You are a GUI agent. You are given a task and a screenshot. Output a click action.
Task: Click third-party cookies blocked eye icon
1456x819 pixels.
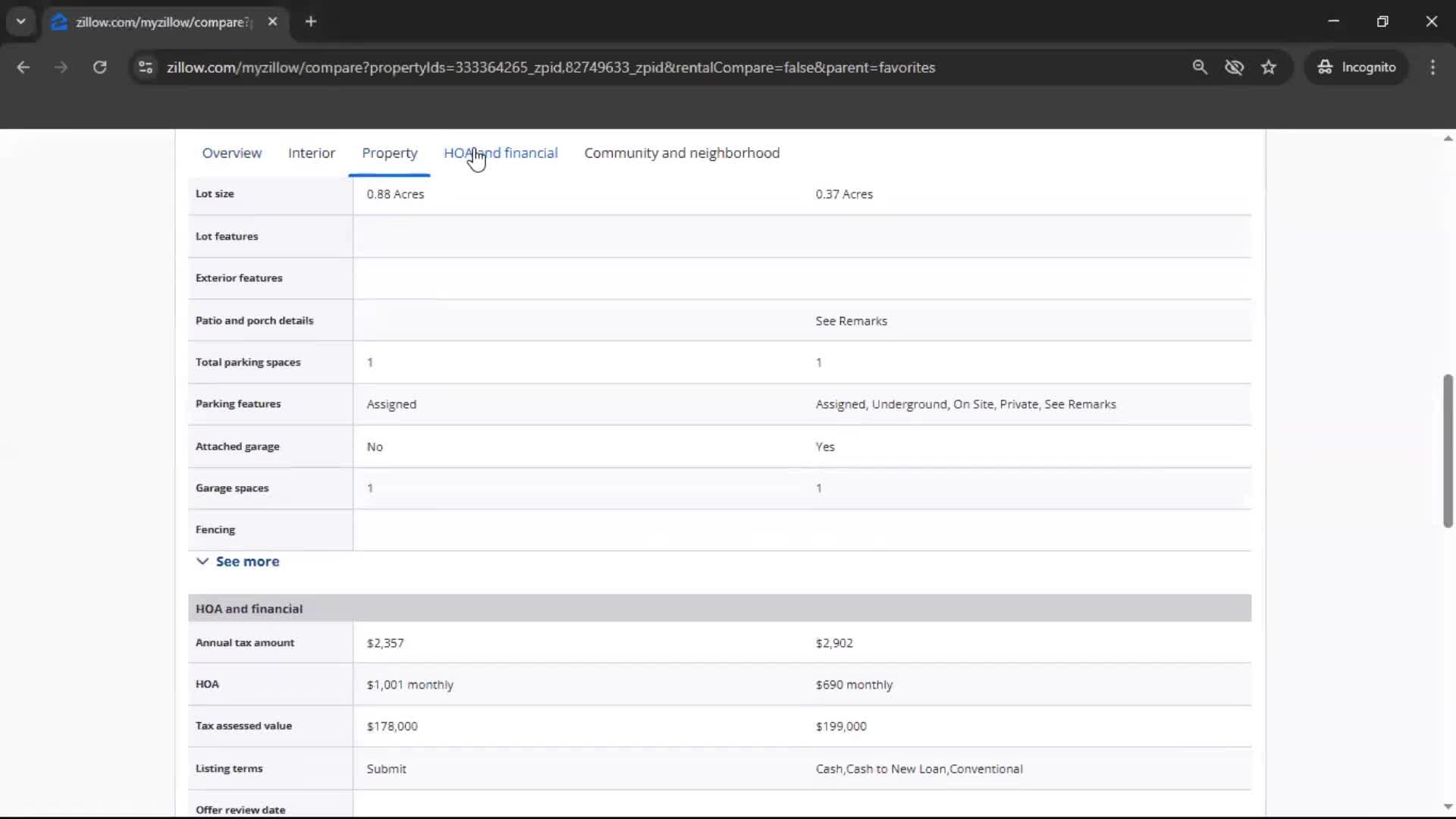pos(1234,67)
